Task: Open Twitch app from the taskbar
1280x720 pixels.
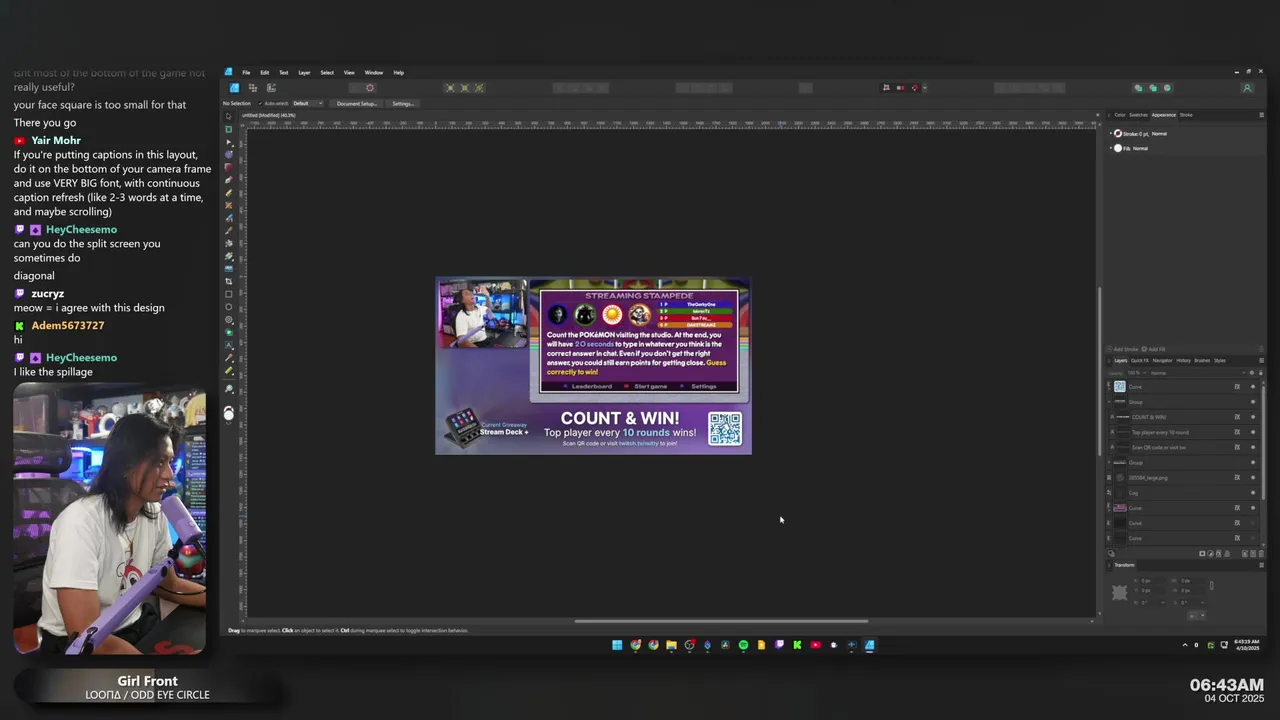Action: click(779, 645)
